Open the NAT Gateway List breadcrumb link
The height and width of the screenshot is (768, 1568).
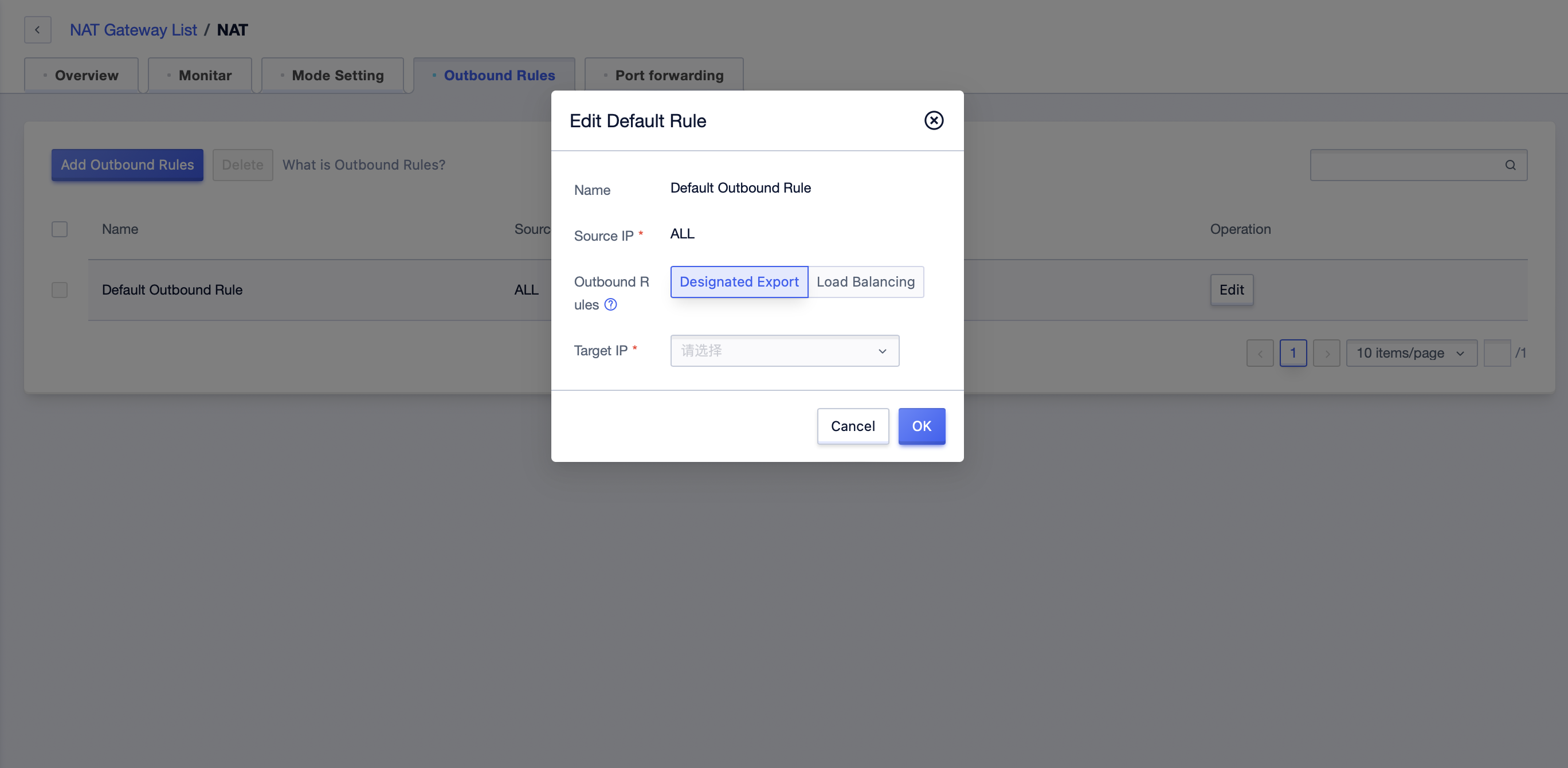134,30
